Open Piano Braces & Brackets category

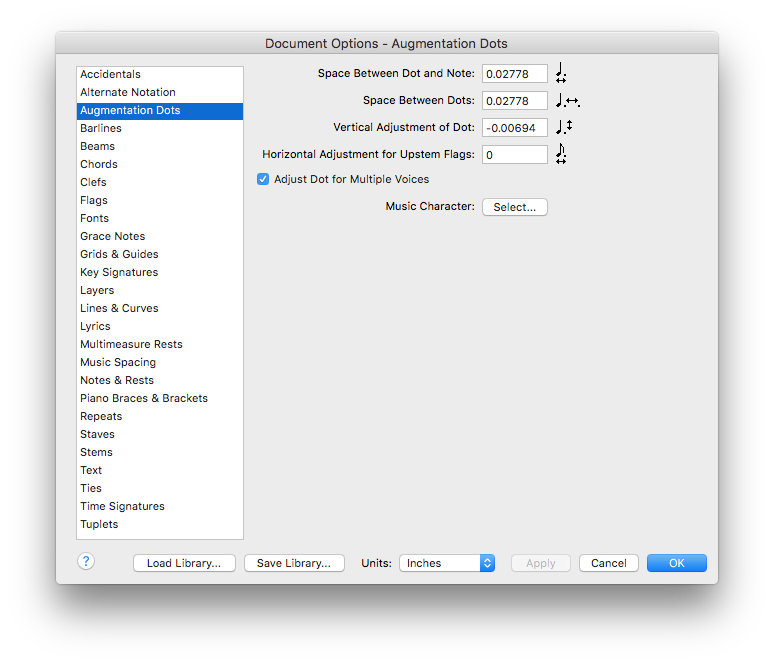coord(160,398)
